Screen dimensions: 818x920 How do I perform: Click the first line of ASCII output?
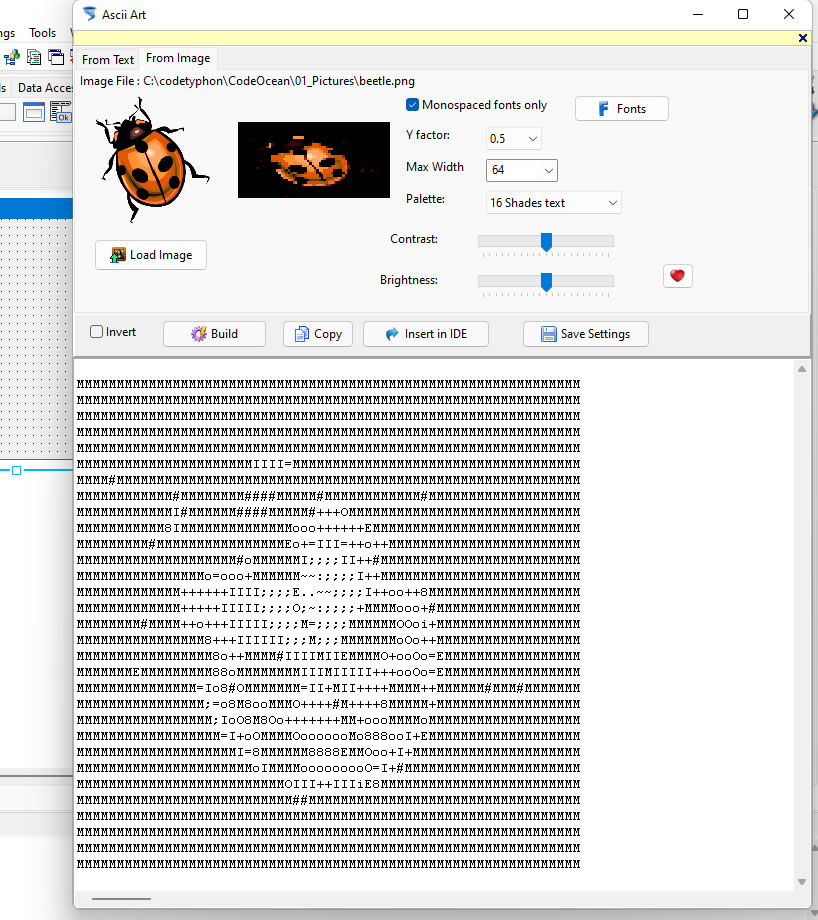(329, 384)
